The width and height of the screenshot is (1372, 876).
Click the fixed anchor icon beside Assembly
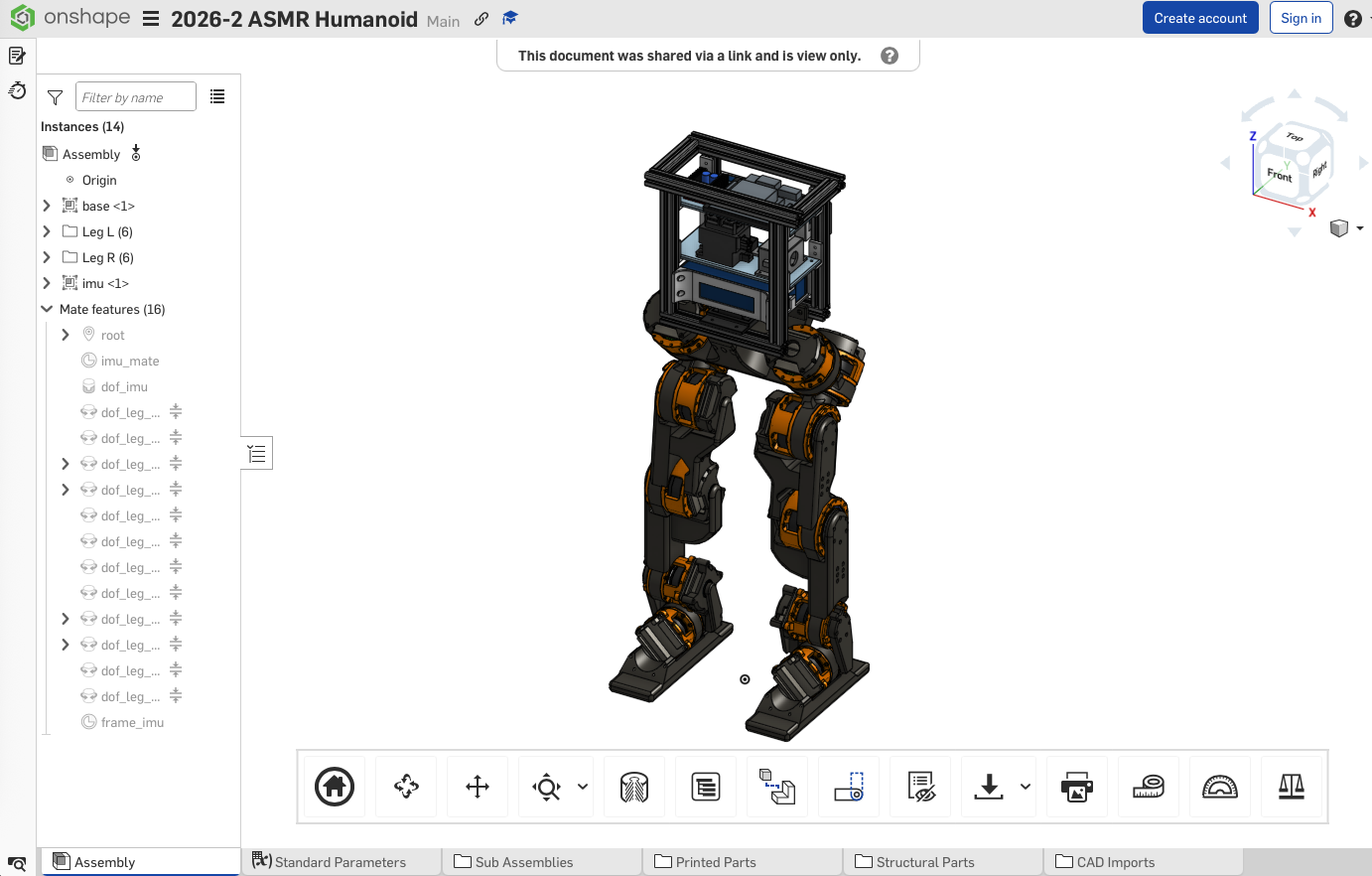(136, 153)
